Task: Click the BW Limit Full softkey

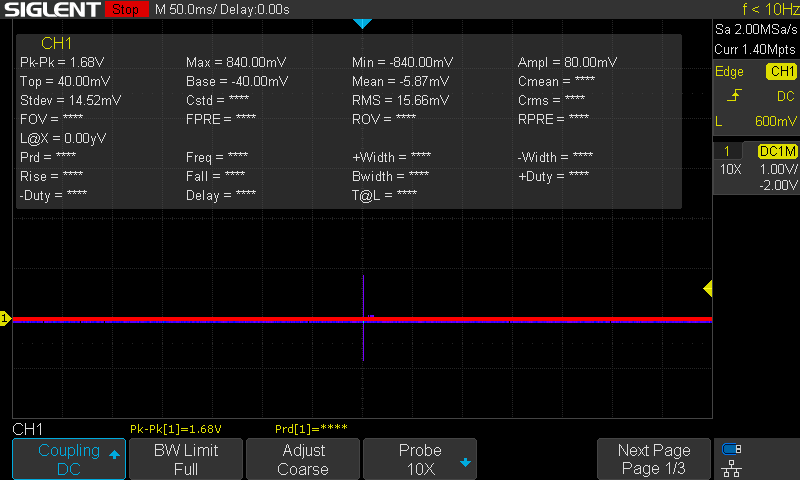Action: 186,459
